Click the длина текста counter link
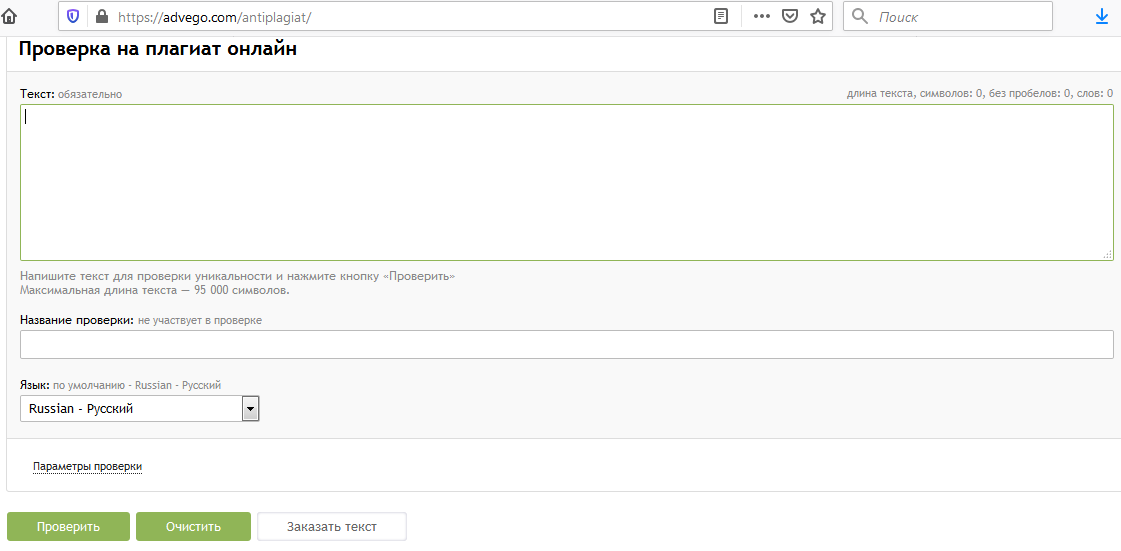The width and height of the screenshot is (1121, 551). pyautogui.click(x=879, y=93)
